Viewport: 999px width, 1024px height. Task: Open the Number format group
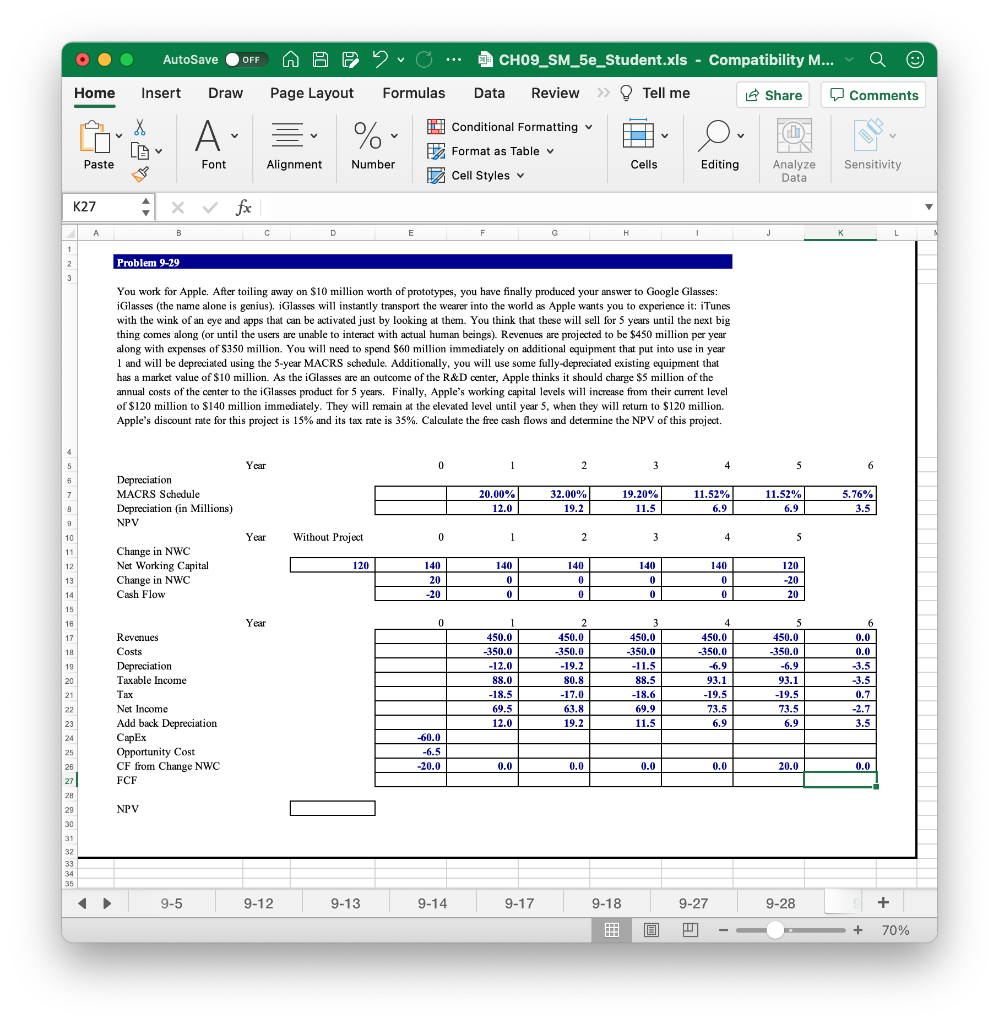(x=373, y=145)
